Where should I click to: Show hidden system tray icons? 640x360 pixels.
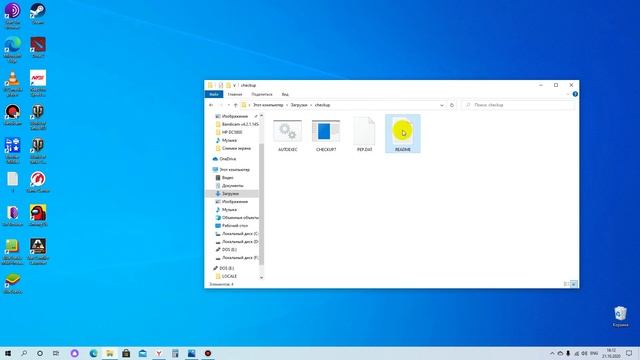point(552,353)
